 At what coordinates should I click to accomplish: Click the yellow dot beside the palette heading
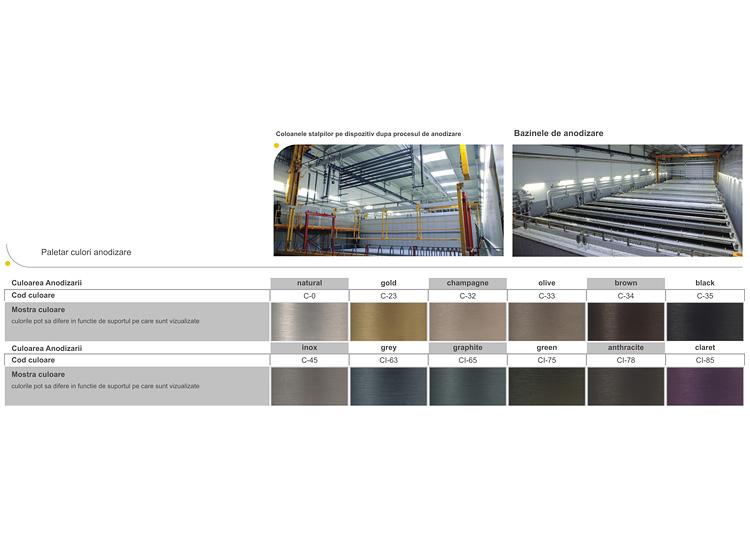pyautogui.click(x=8, y=265)
